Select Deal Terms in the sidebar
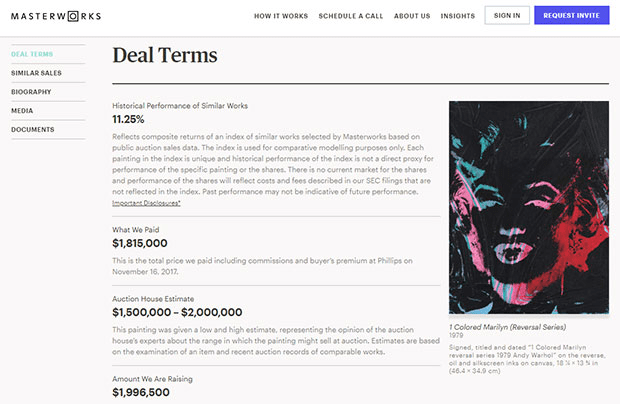This screenshot has height=404, width=620. pyautogui.click(x=33, y=54)
